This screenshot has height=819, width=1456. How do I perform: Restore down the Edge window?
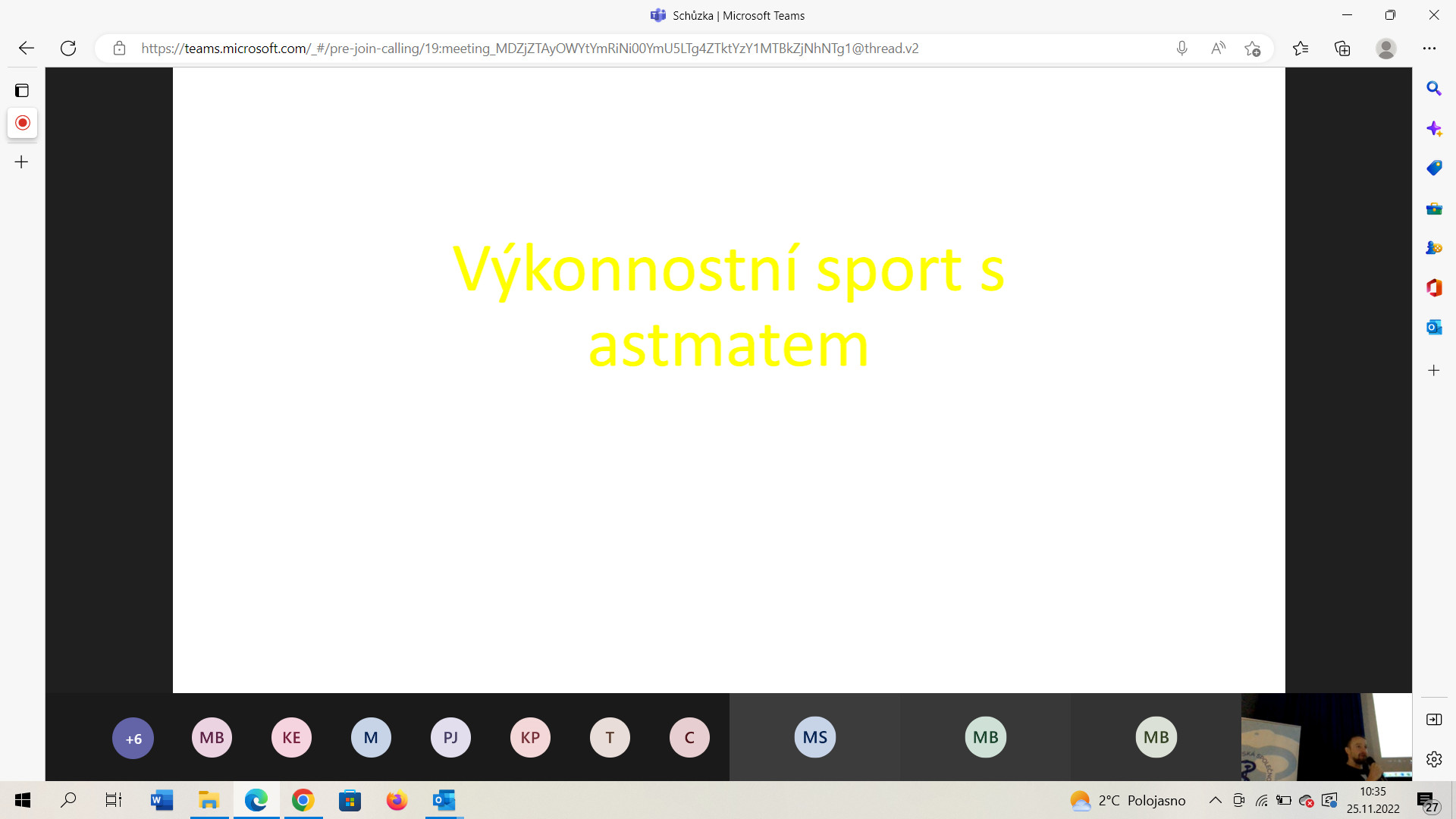tap(1390, 15)
